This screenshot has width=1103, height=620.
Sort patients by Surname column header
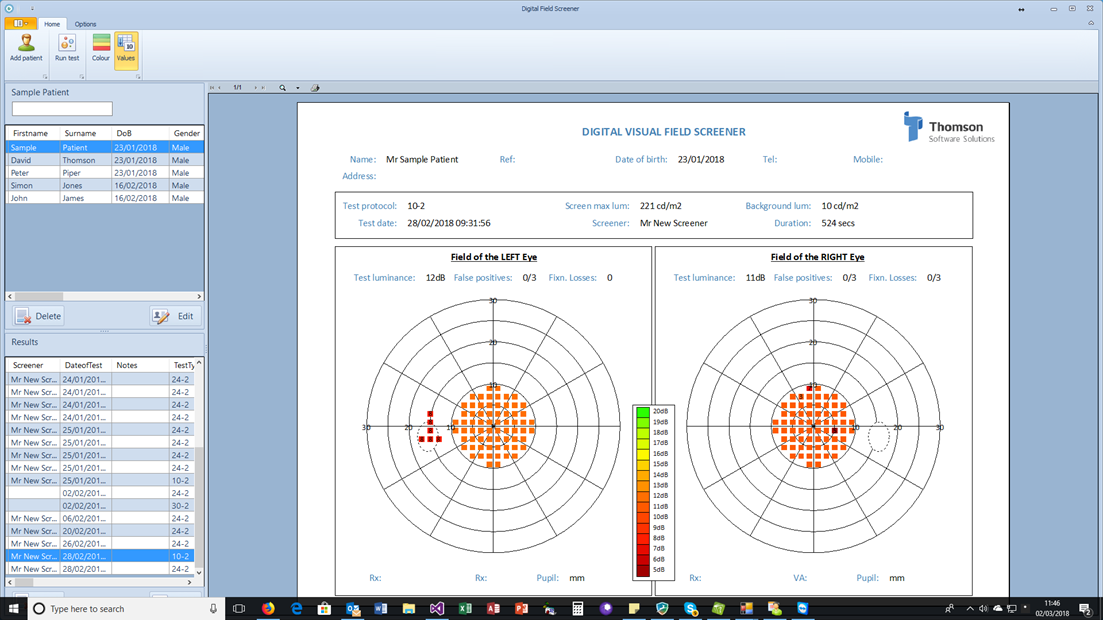[81, 133]
